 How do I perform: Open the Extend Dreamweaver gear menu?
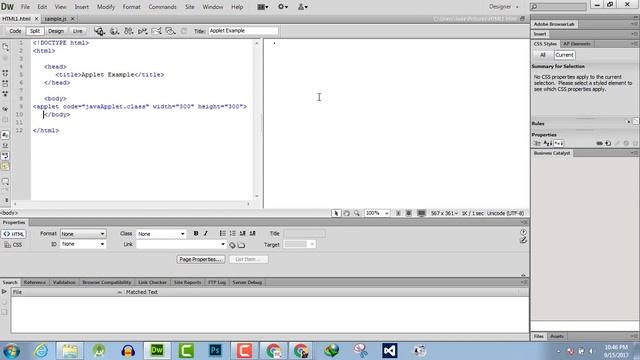click(282, 7)
